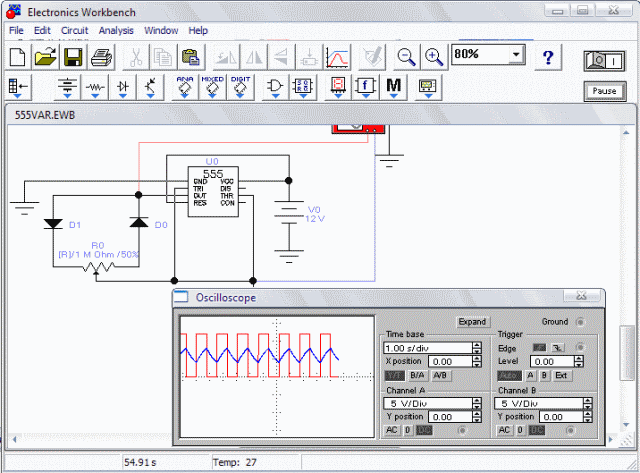Expand the oscilloscope display
Image resolution: width=640 pixels, height=473 pixels.
(x=472, y=322)
